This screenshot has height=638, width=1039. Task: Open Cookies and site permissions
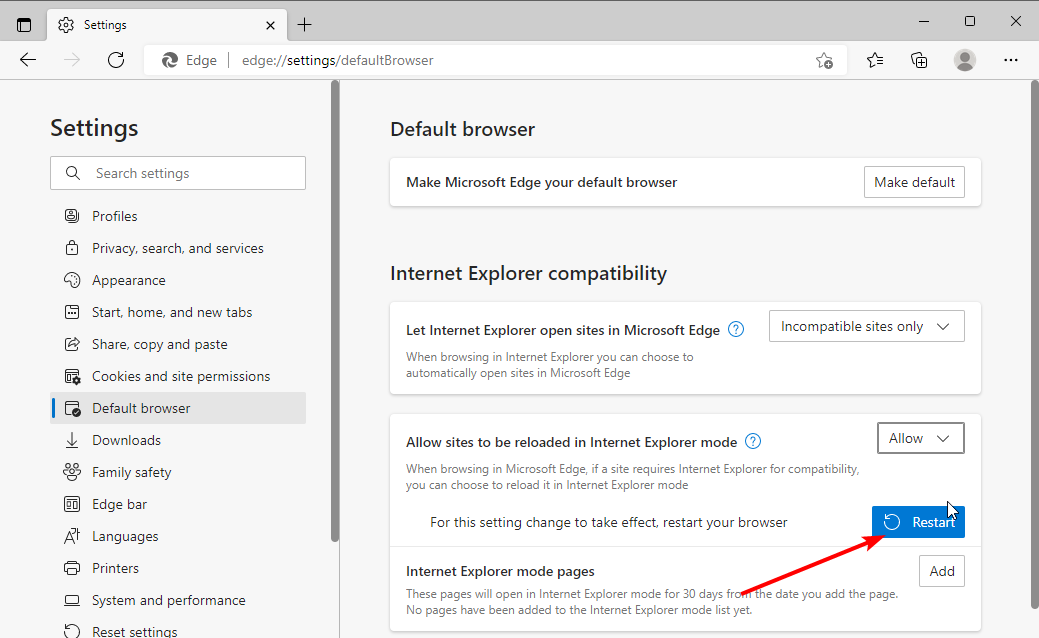(178, 376)
